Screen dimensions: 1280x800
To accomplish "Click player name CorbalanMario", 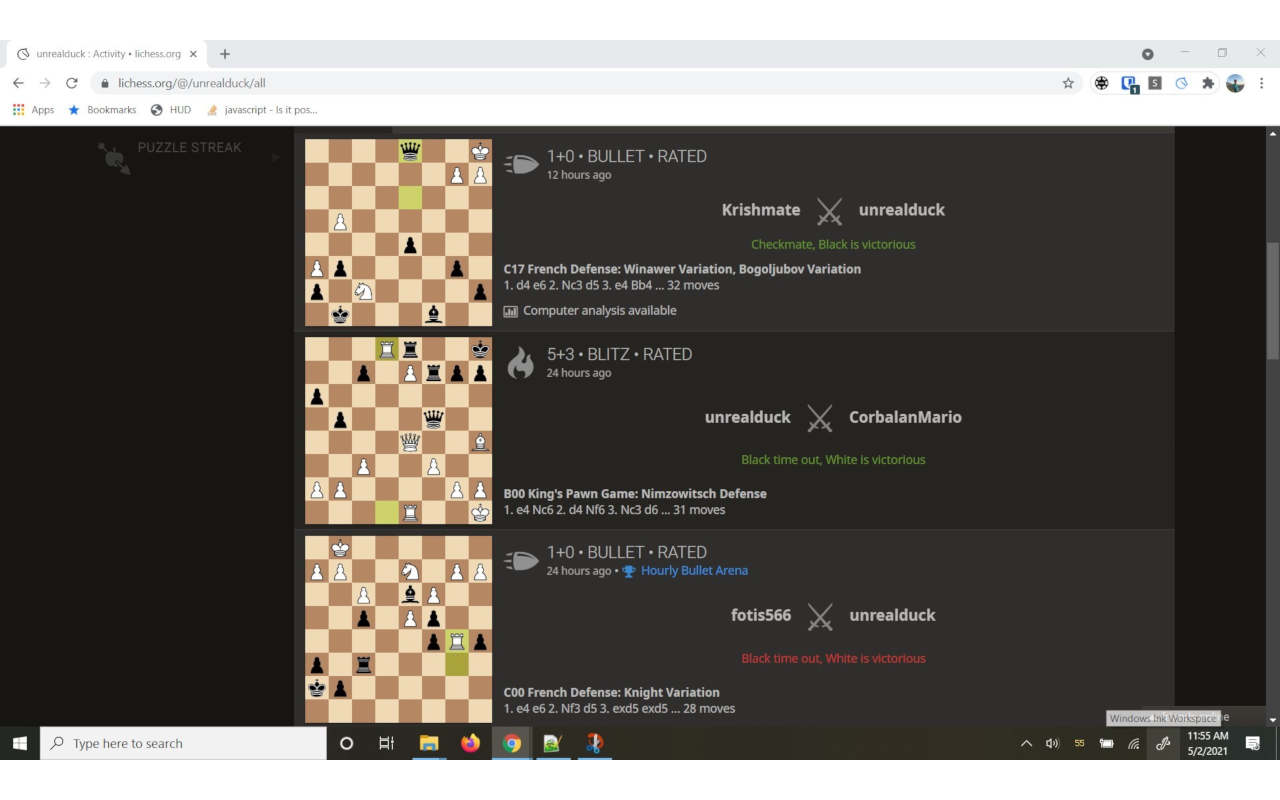I will tap(905, 417).
